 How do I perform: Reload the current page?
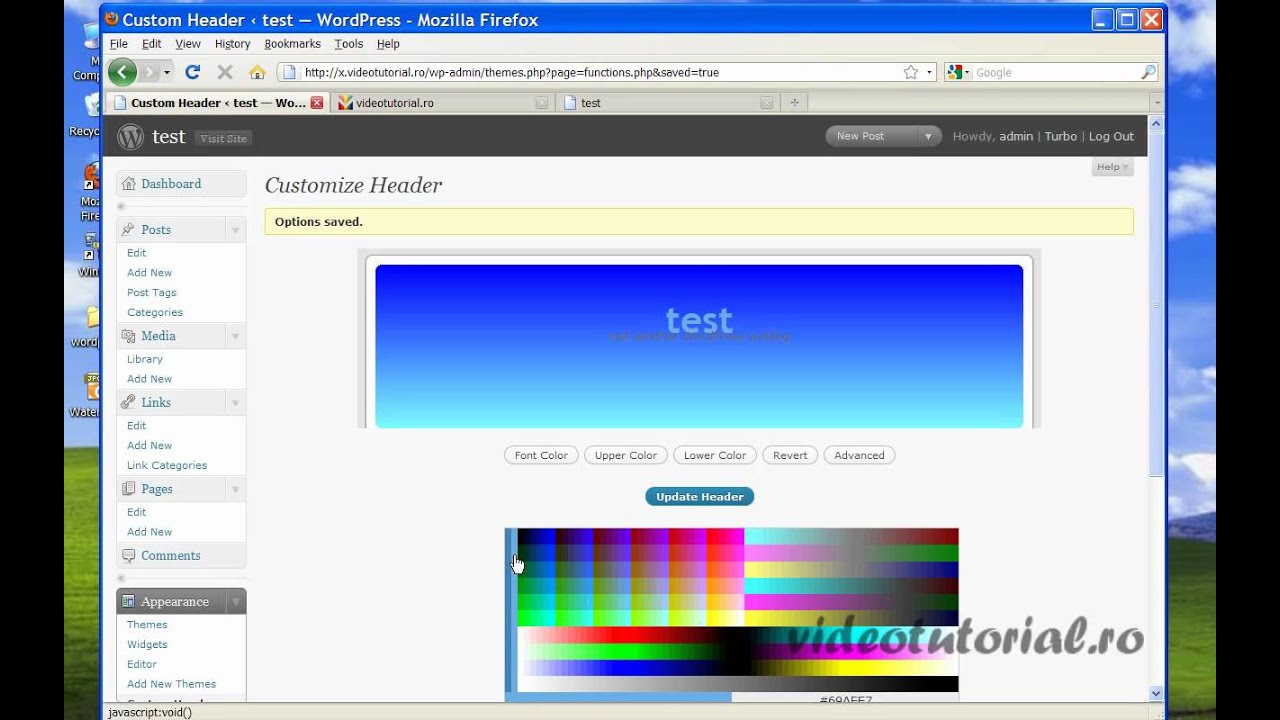193,72
